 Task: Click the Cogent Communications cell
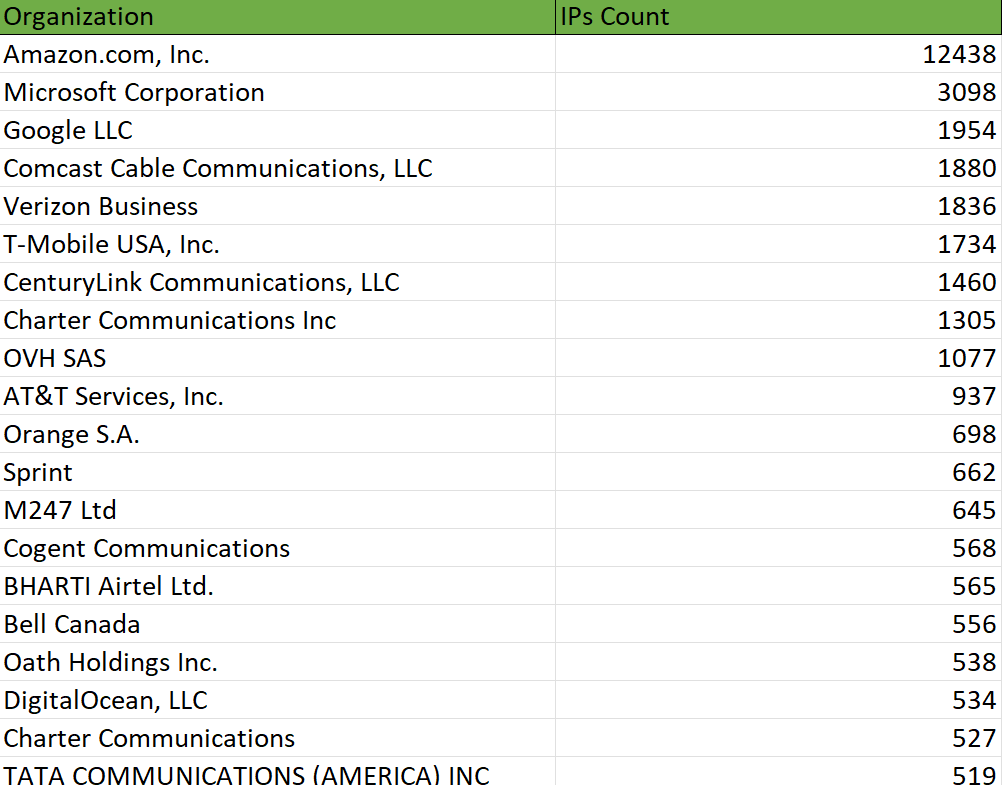[147, 548]
